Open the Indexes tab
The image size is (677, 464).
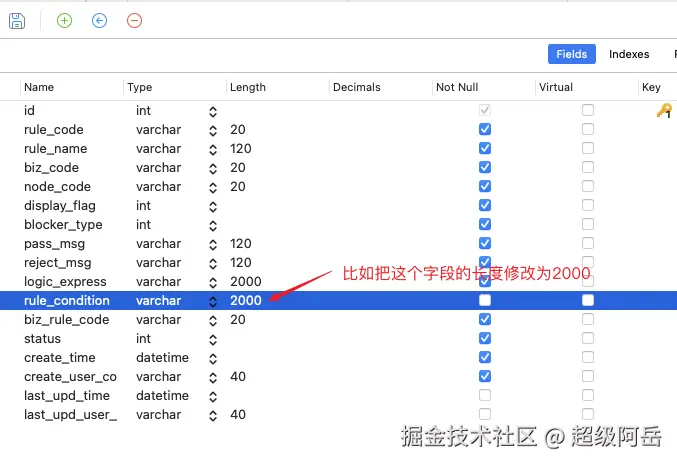tap(629, 54)
